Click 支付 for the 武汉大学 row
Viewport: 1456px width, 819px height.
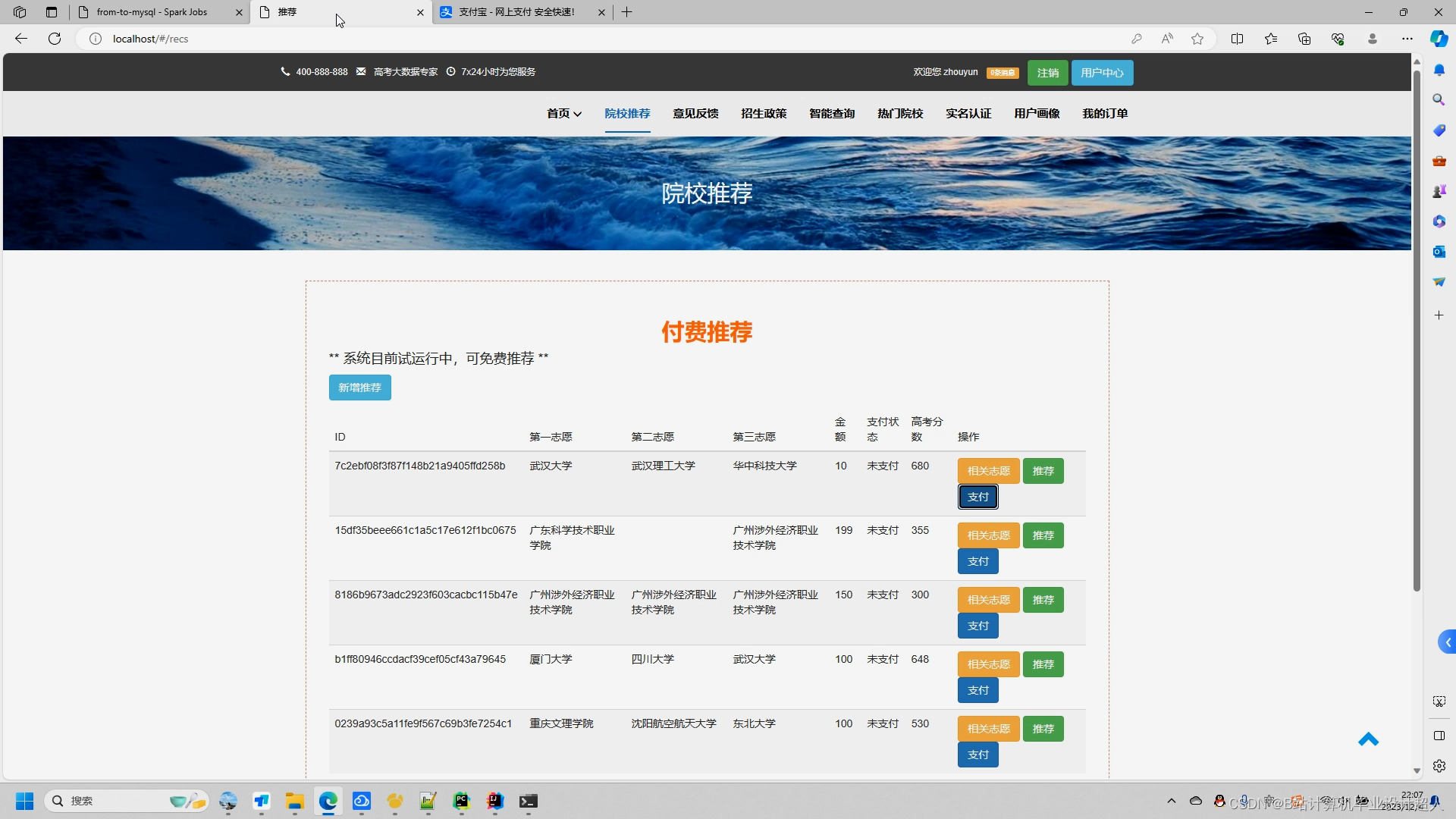click(977, 497)
